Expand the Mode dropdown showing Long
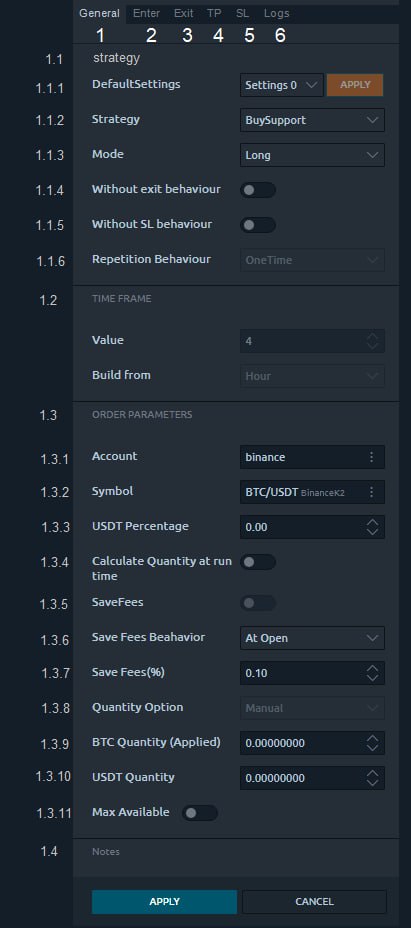The height and width of the screenshot is (928, 411). [x=312, y=155]
